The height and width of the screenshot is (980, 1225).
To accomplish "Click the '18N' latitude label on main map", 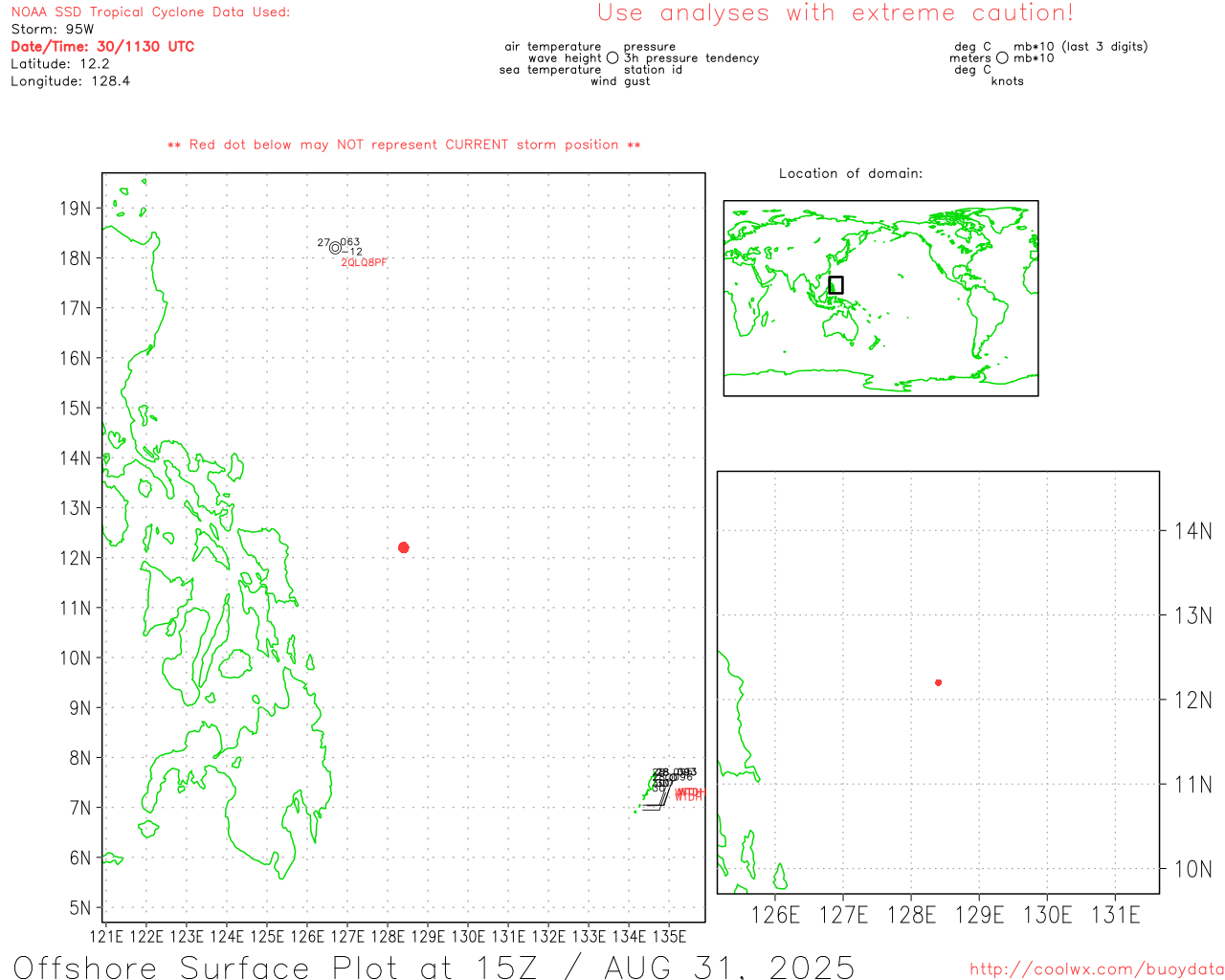I will pos(76,258).
